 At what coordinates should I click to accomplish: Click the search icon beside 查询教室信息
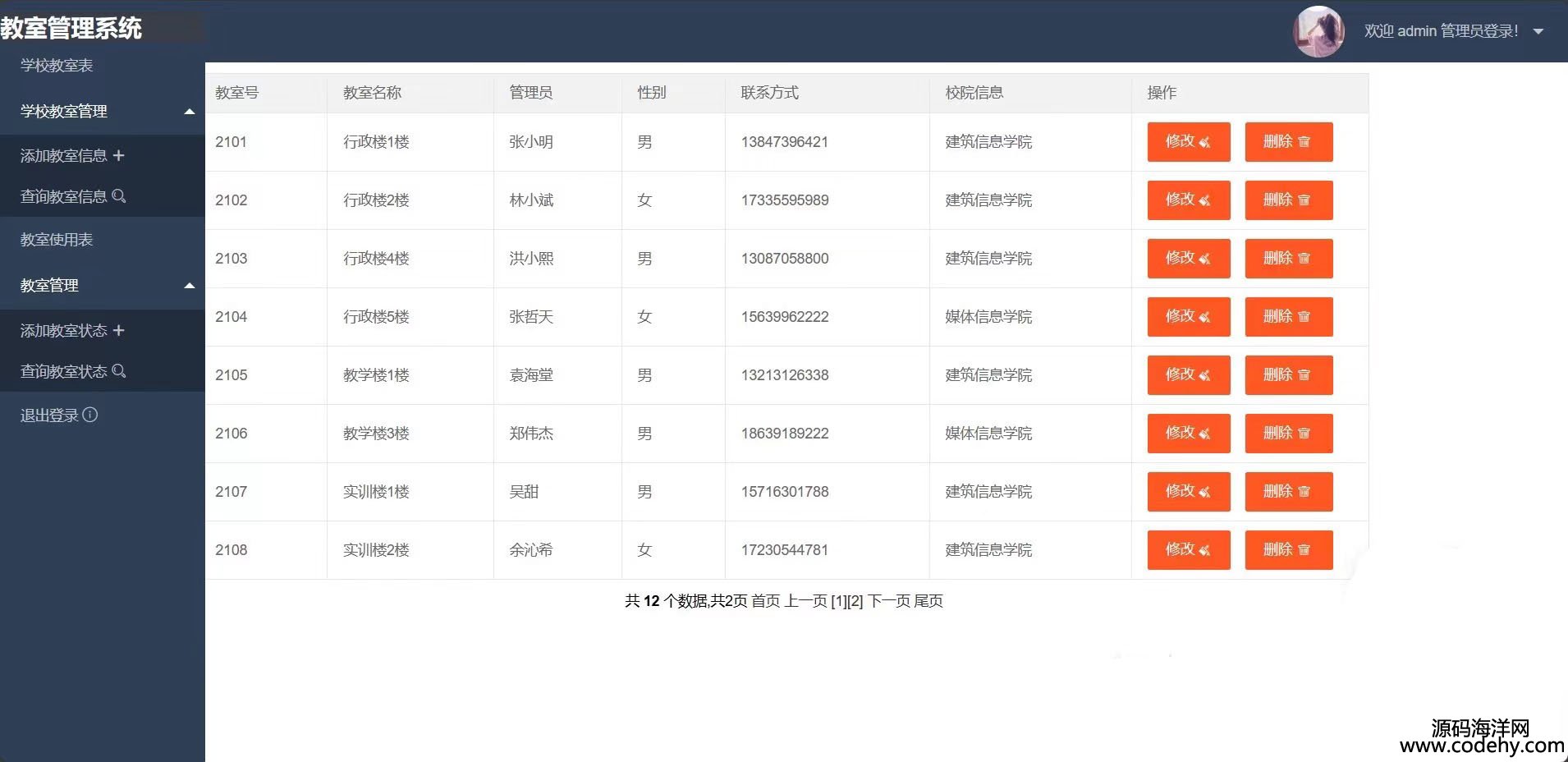(119, 196)
